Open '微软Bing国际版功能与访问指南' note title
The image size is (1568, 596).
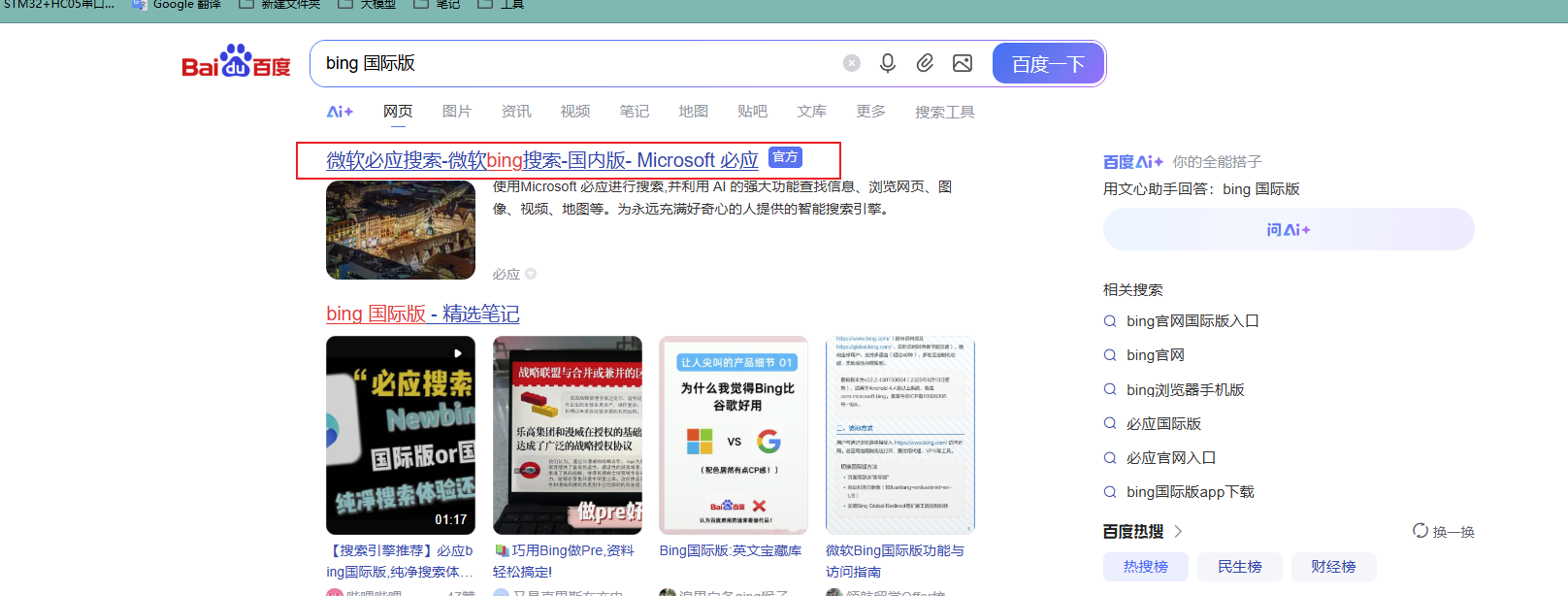[897, 561]
